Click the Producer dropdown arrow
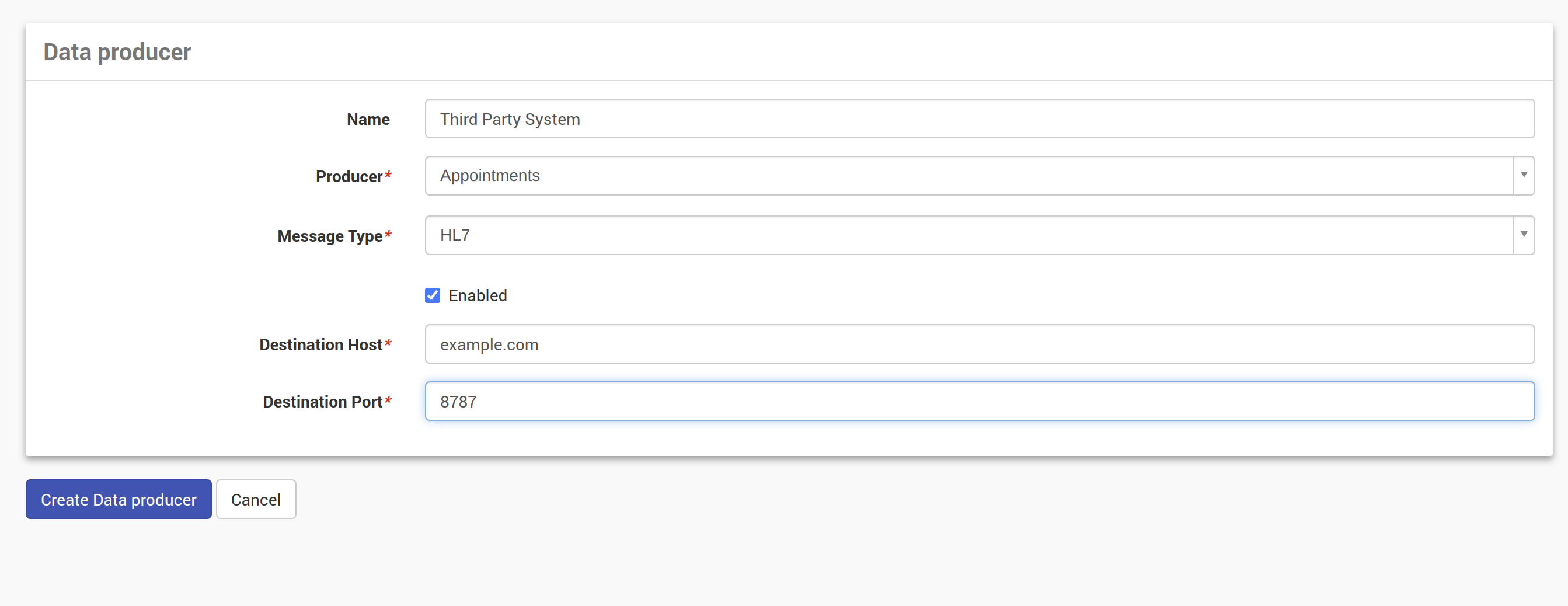1568x606 pixels. (1524, 175)
